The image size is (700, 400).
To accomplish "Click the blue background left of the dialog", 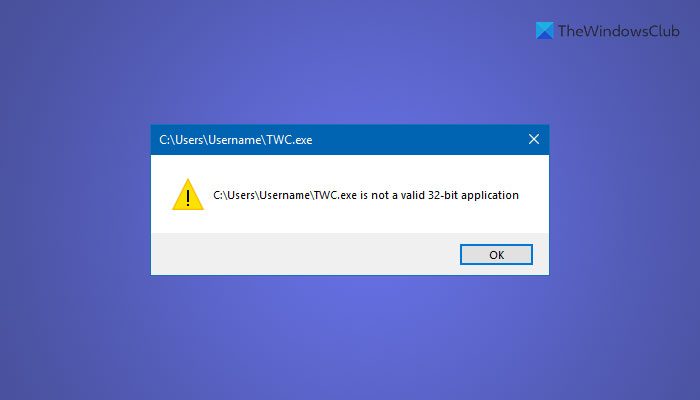I will (75, 200).
